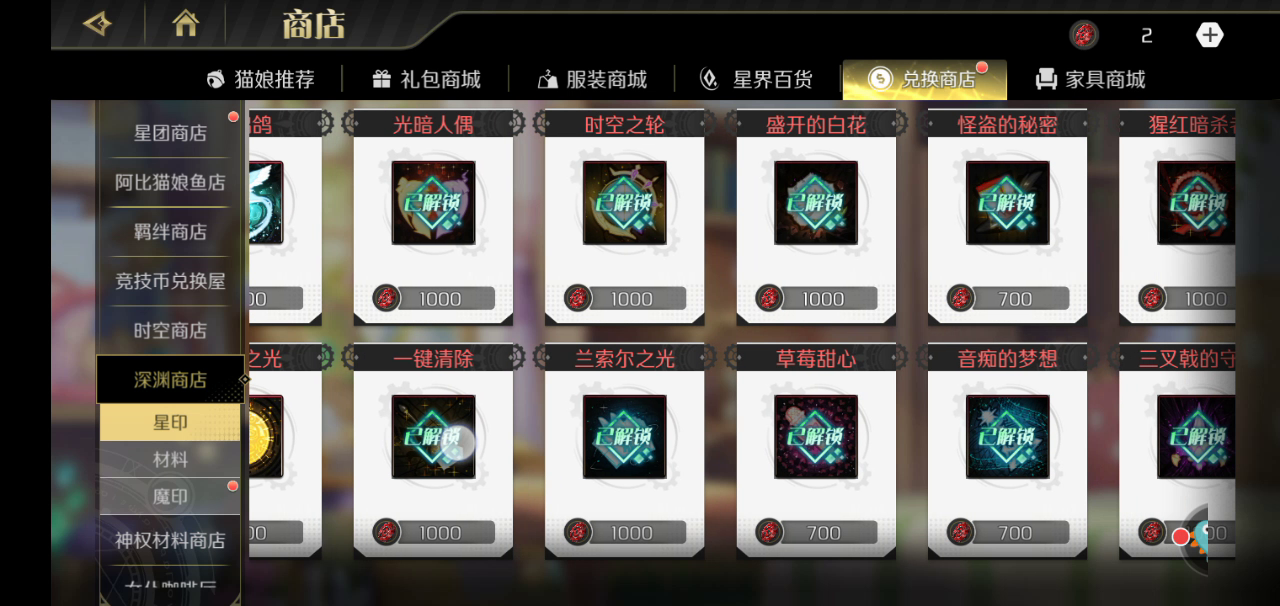Viewport: 1280px width, 606px height.
Task: Select 一键清除 item icon
Action: (x=433, y=437)
